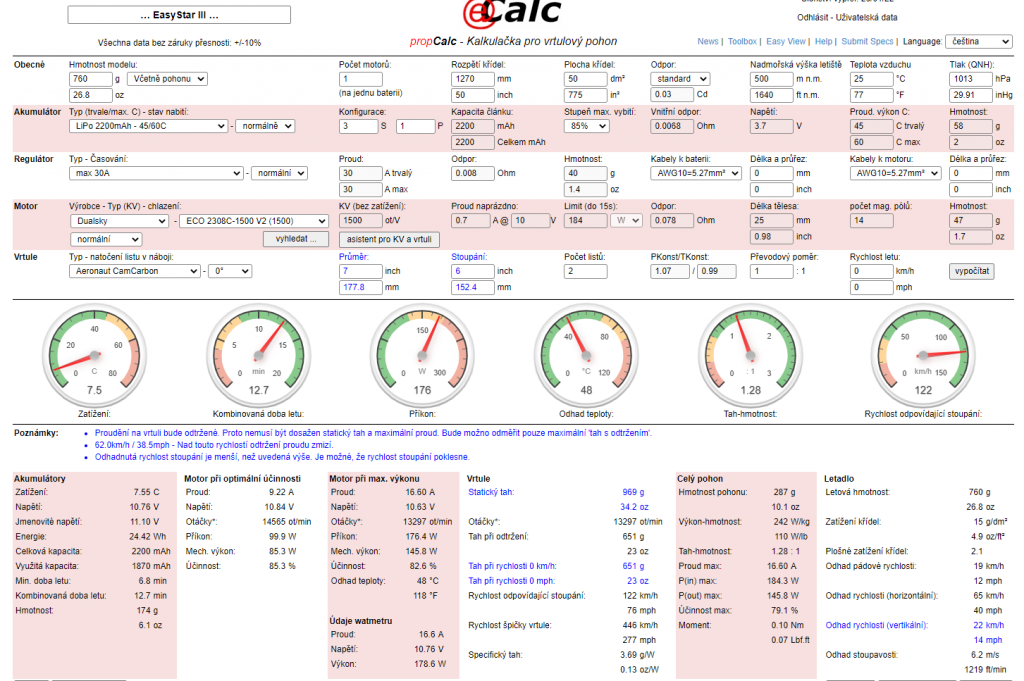The height and width of the screenshot is (681, 1024).
Task: Click the Kombinovaná doba letu gauge
Action: tap(259, 353)
